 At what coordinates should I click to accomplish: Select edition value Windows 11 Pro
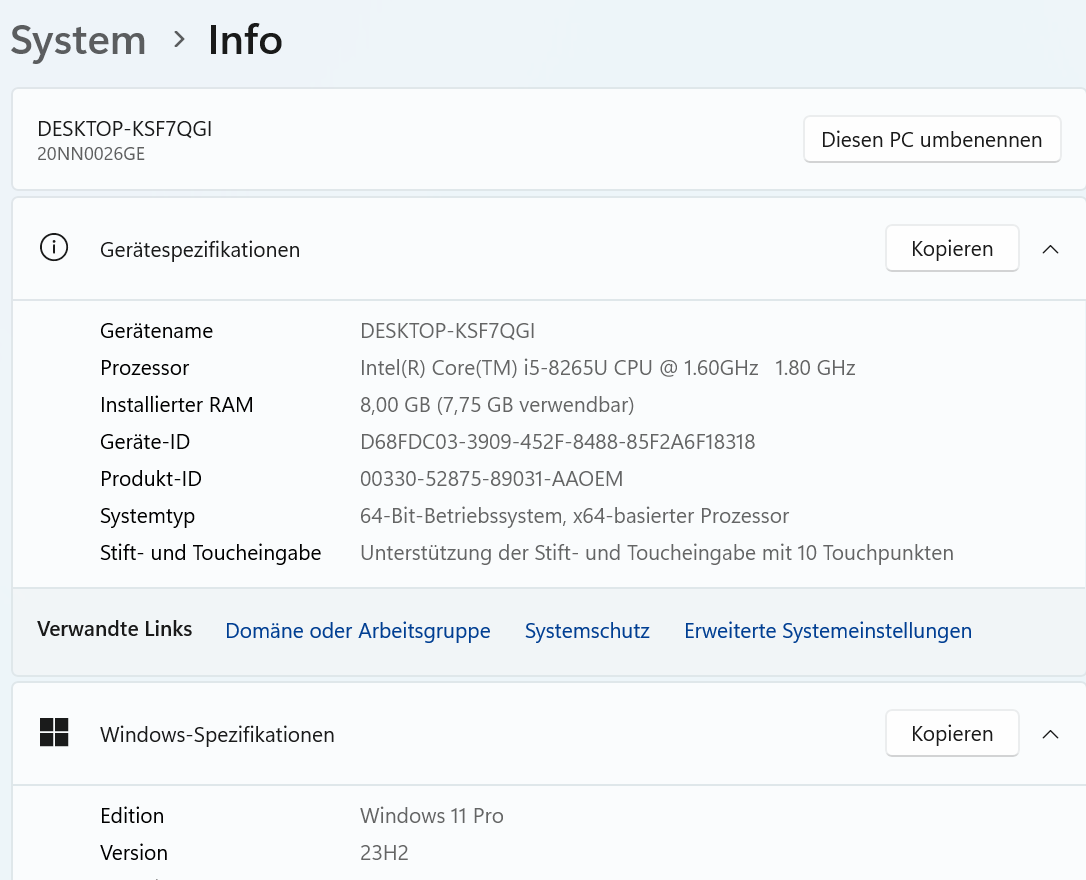pyautogui.click(x=431, y=816)
